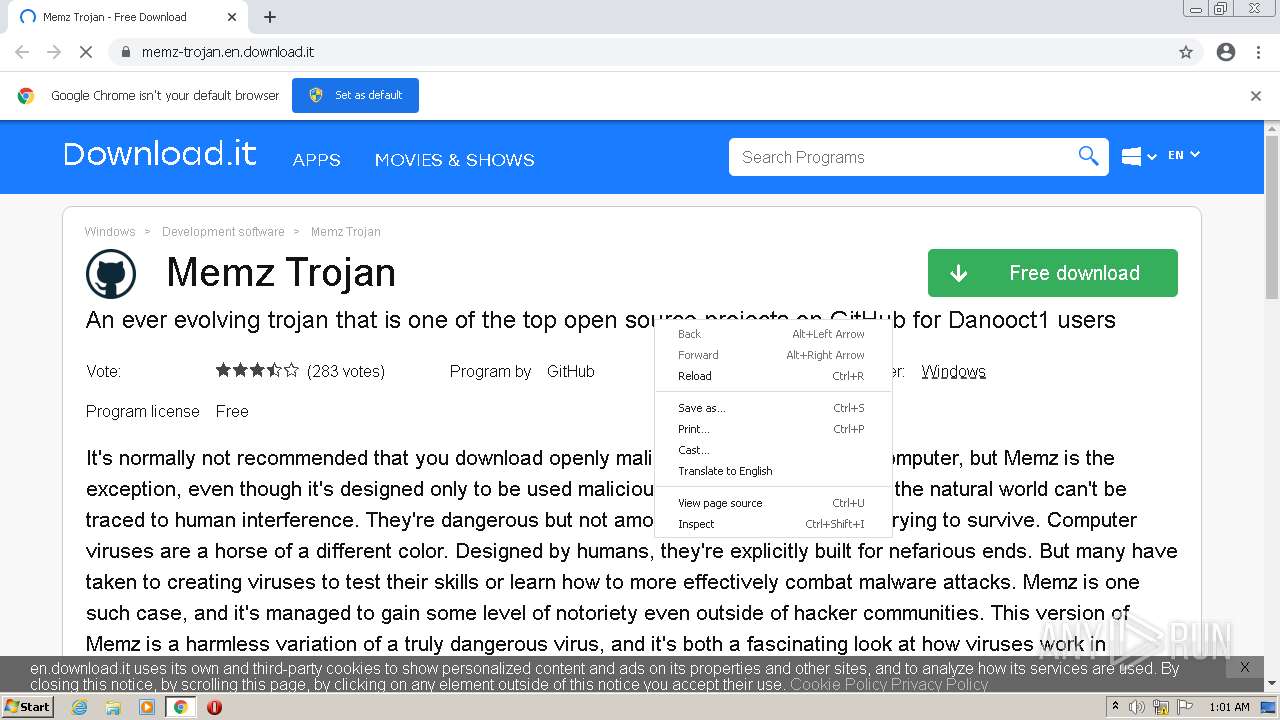Choose Back from context menu
This screenshot has width=1280, height=720.
tap(771, 334)
